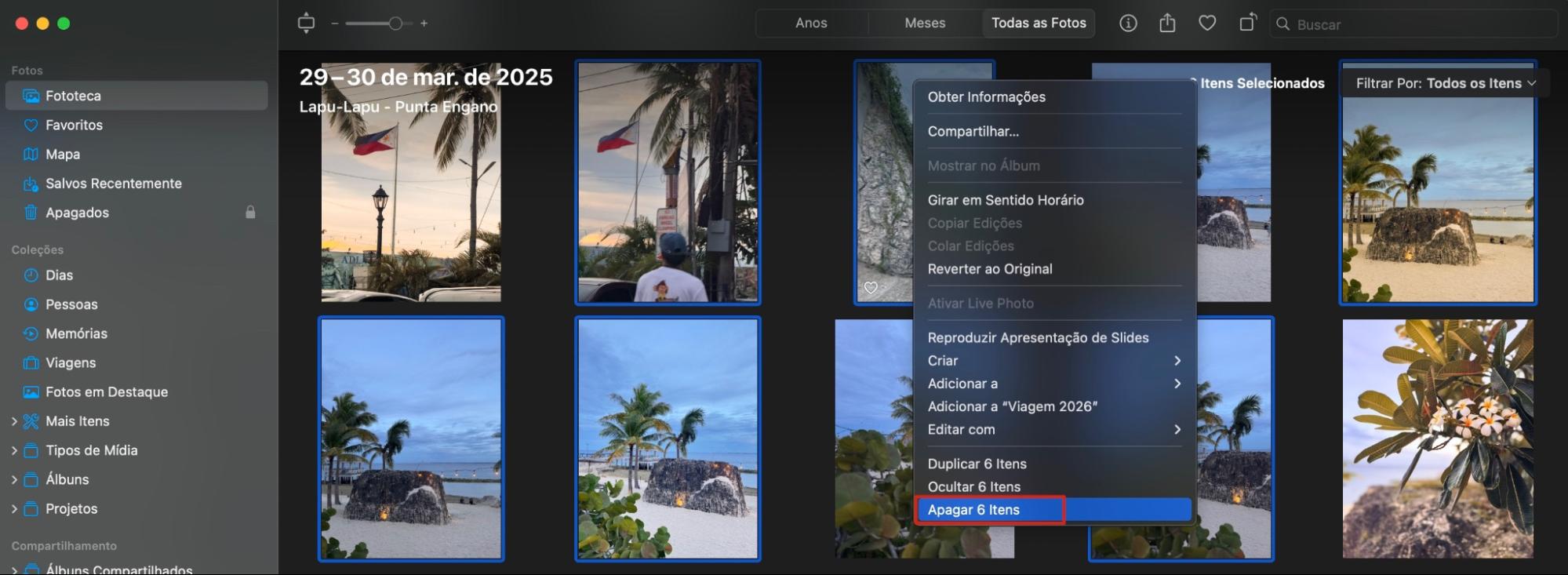Adjust the thumbnail zoom slider
Image resolution: width=1568 pixels, height=575 pixels.
tap(395, 24)
